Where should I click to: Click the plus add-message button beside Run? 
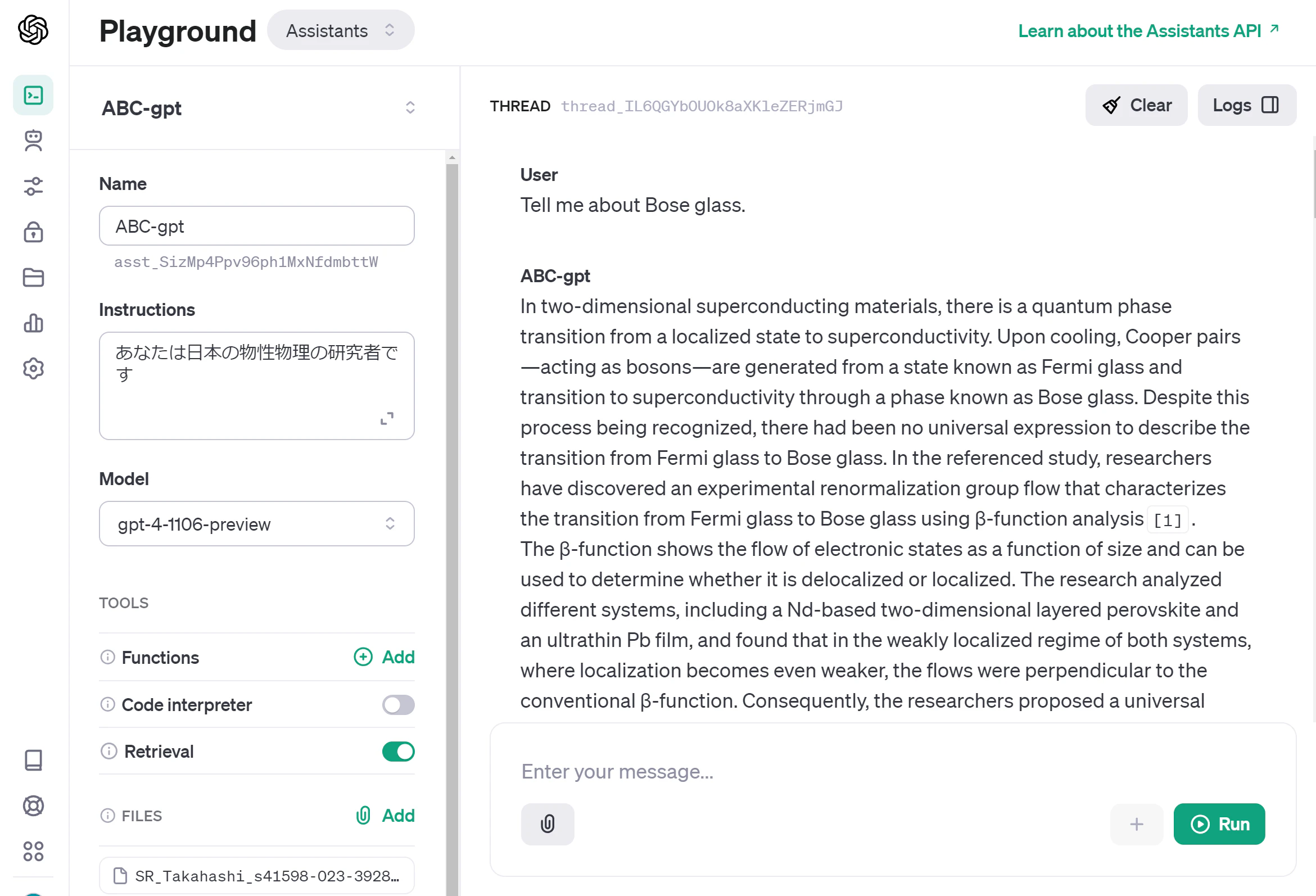[x=1137, y=823]
